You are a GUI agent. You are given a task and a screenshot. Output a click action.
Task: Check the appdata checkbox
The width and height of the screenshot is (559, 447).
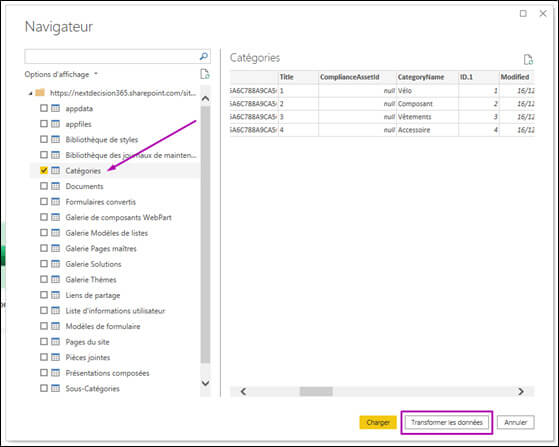pos(44,108)
